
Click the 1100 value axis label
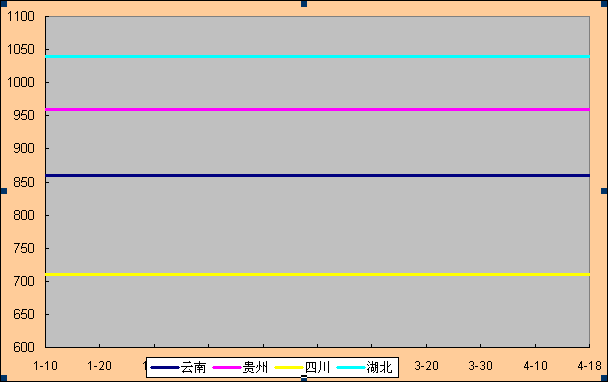21,16
